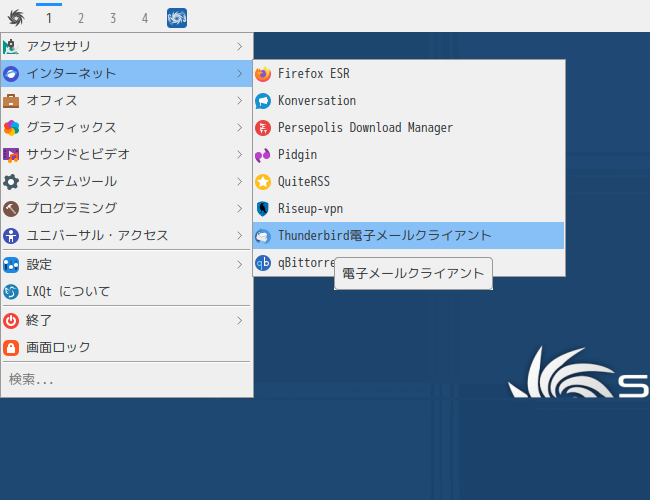This screenshot has width=650, height=500.
Task: Start Persepolis Download Manager
Action: pyautogui.click(x=409, y=128)
